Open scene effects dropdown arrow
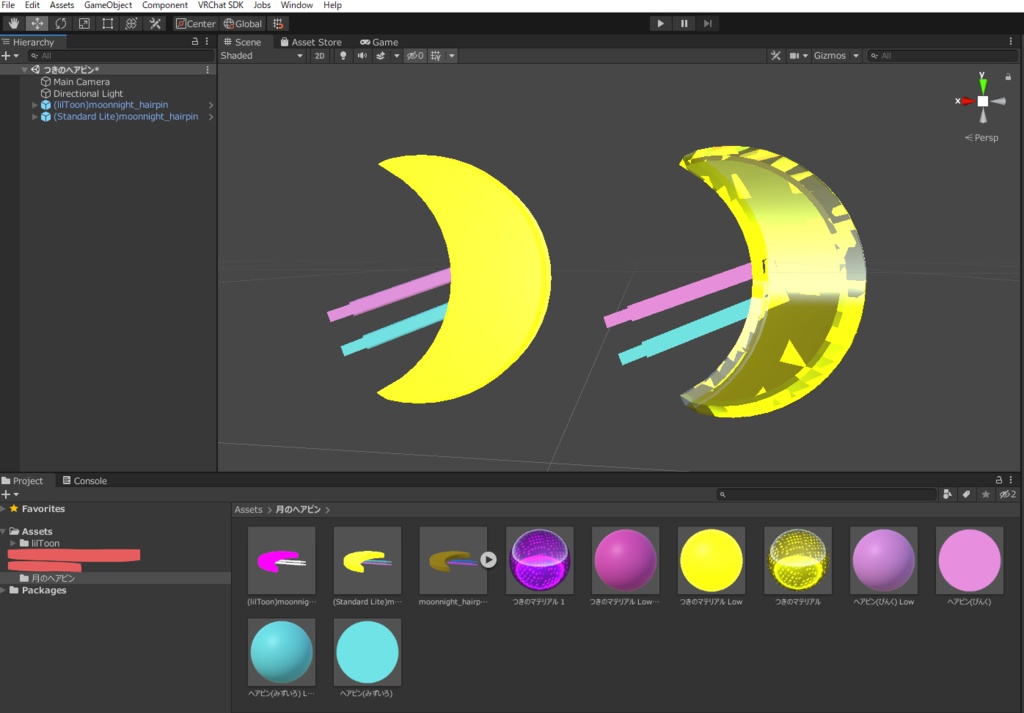 click(x=396, y=55)
